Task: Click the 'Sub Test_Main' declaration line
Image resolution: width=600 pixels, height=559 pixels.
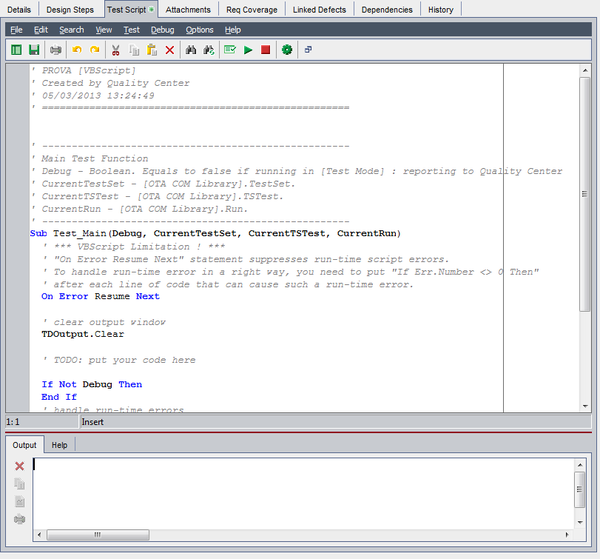Action: [215, 233]
